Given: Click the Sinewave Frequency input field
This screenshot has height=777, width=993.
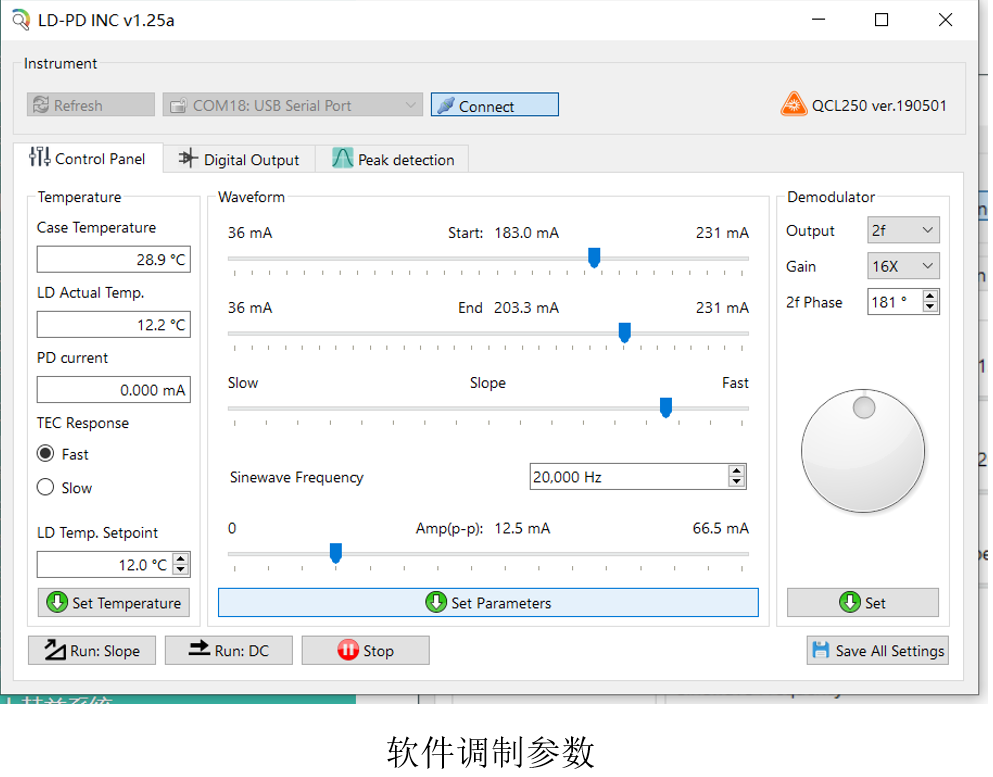Looking at the screenshot, I should click(627, 477).
